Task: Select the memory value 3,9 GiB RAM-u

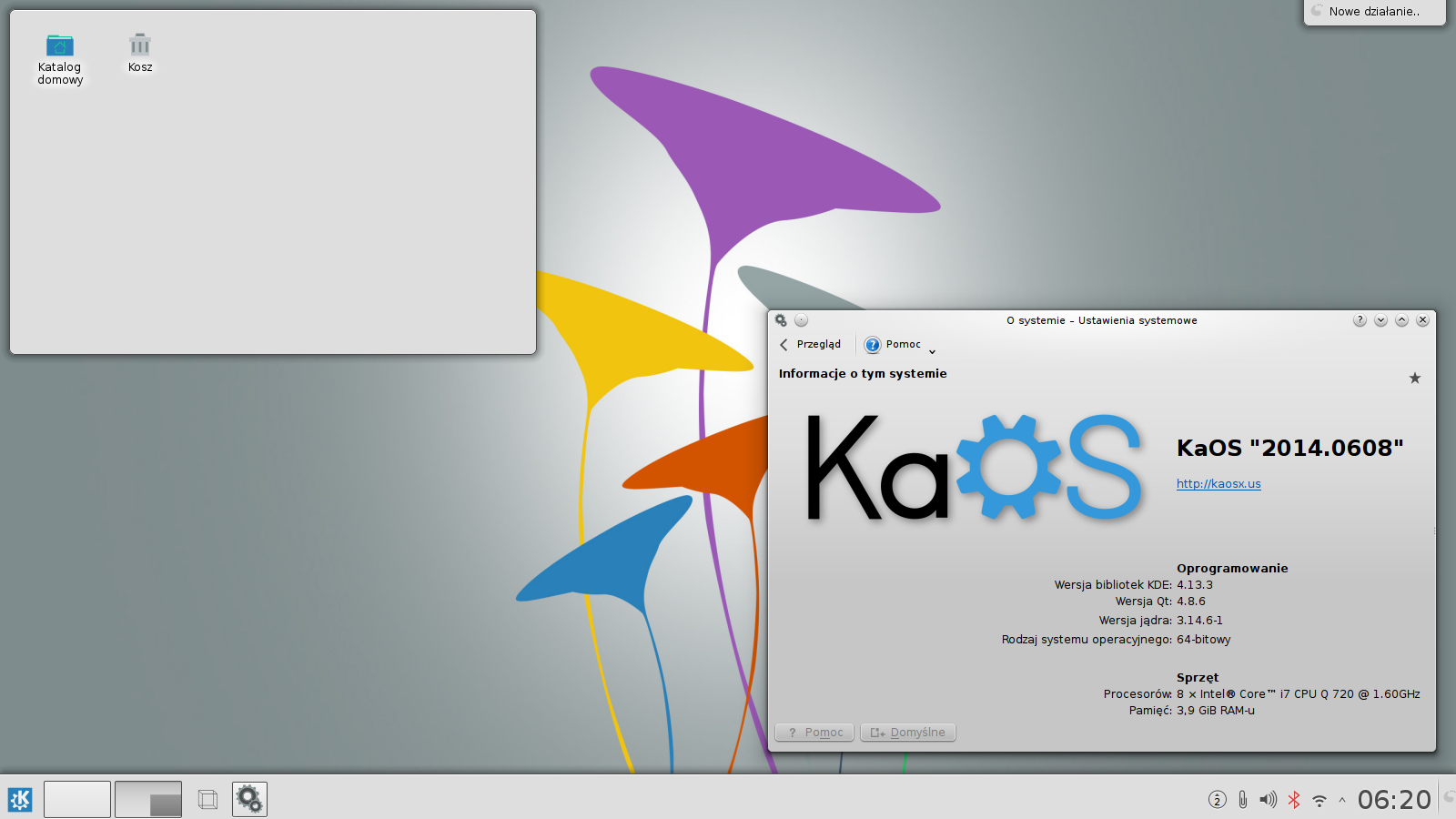Action: (1216, 711)
